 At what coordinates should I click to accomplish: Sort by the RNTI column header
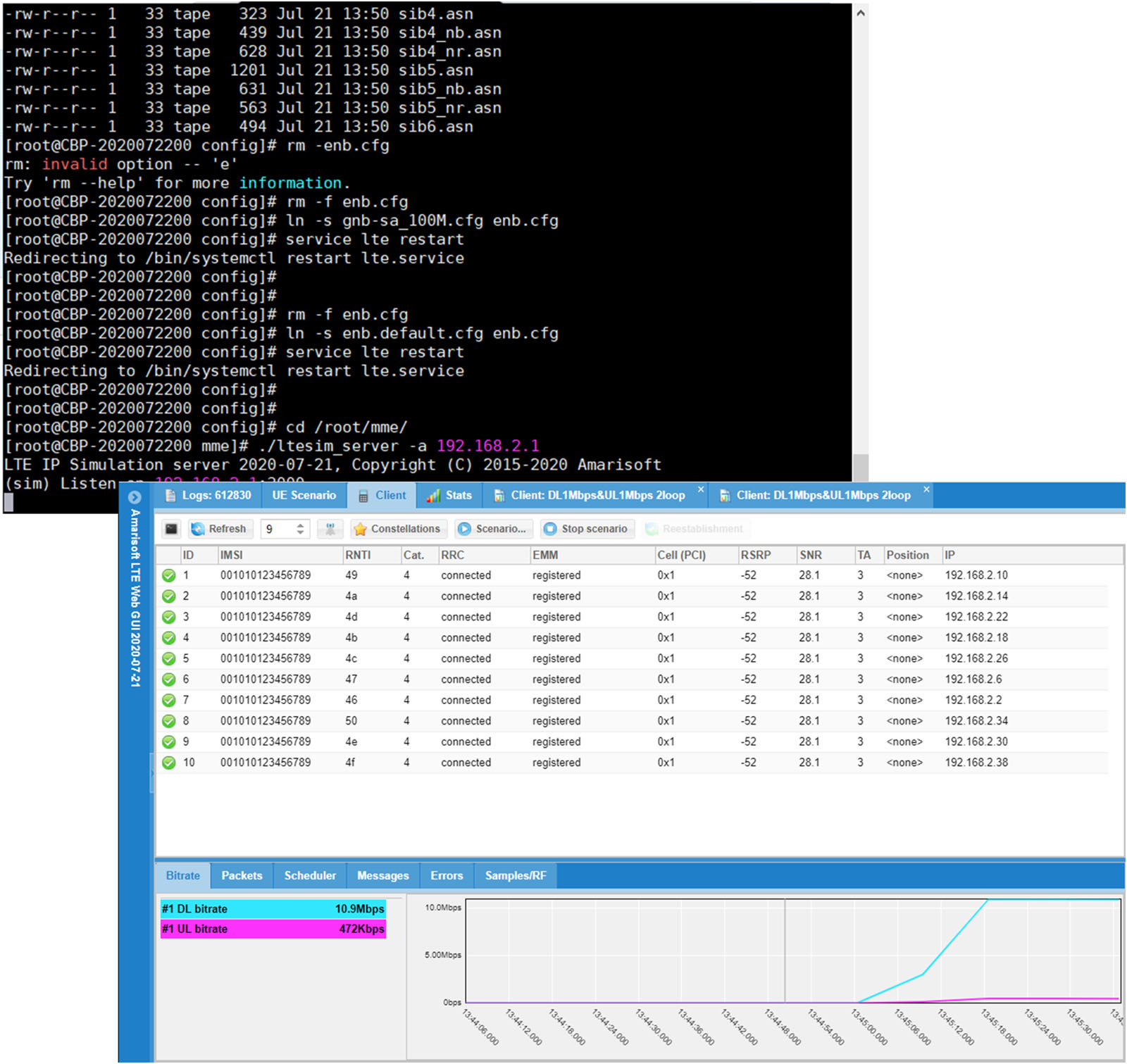tap(371, 555)
